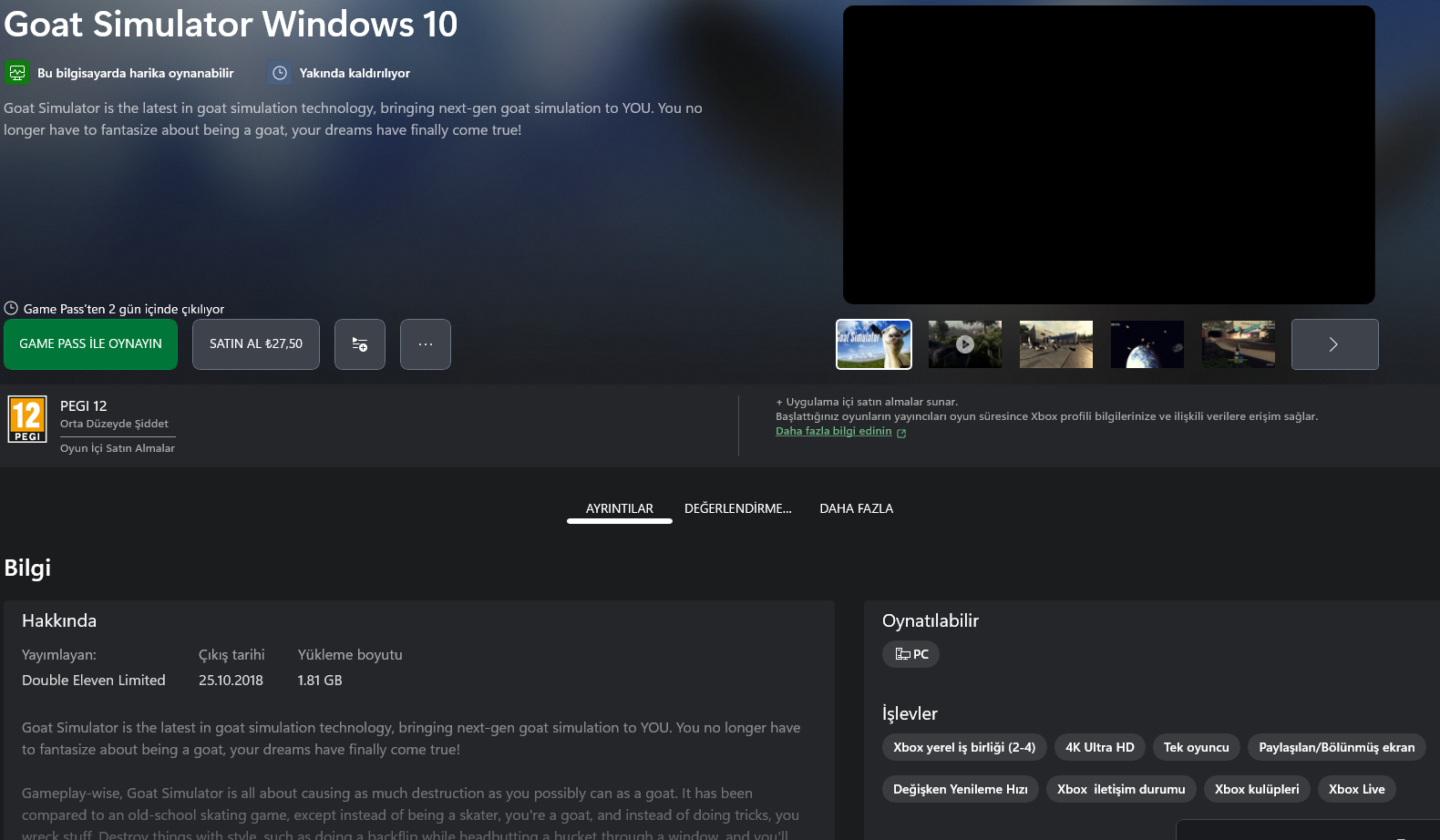Click the Yakında kaldırılıyor label
1440x840 pixels.
[355, 73]
